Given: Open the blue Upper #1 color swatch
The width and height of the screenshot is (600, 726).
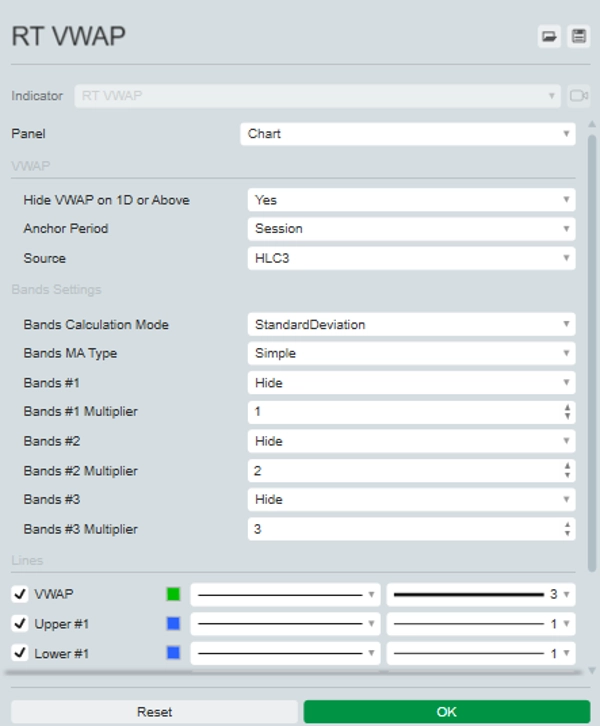Looking at the screenshot, I should (x=173, y=624).
